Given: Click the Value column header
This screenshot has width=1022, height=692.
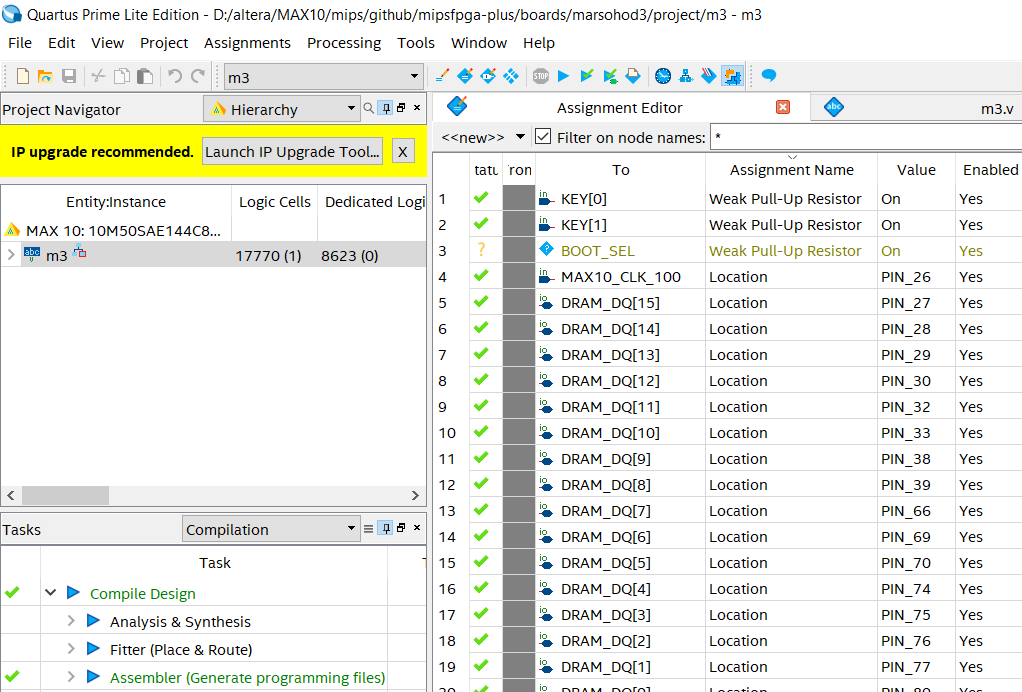Looking at the screenshot, I should coord(916,170).
